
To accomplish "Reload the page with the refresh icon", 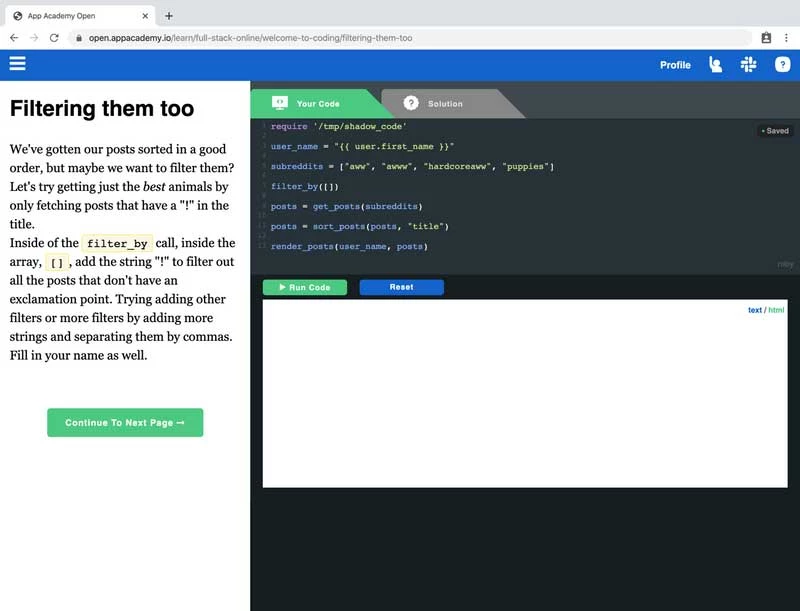I will coord(56,38).
